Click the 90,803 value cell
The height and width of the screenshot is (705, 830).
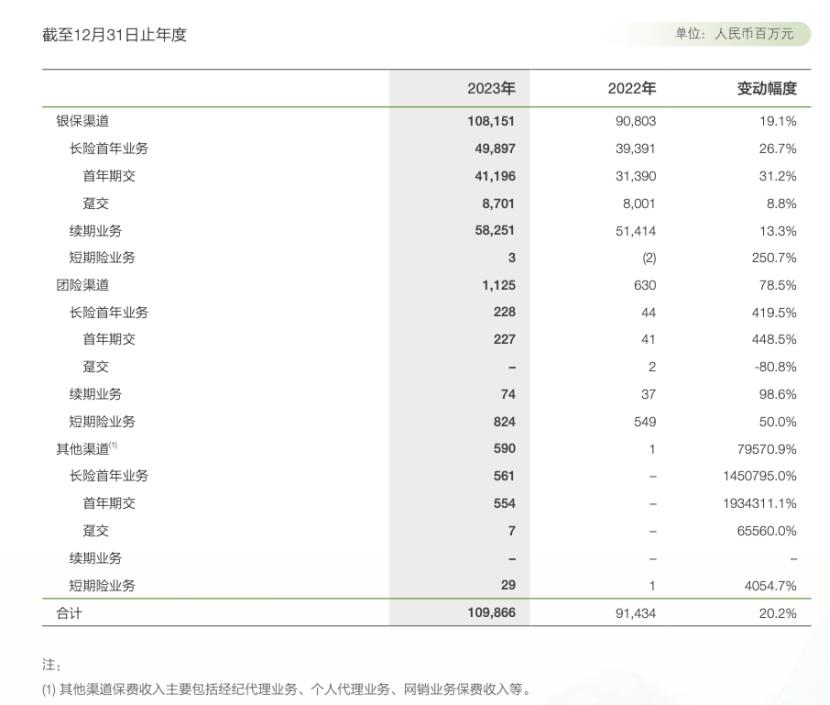(x=636, y=122)
